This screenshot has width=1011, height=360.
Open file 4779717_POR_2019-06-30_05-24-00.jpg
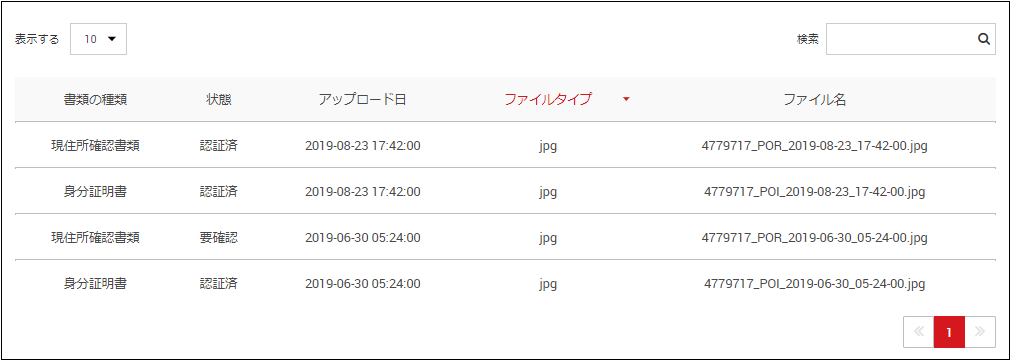pos(814,238)
